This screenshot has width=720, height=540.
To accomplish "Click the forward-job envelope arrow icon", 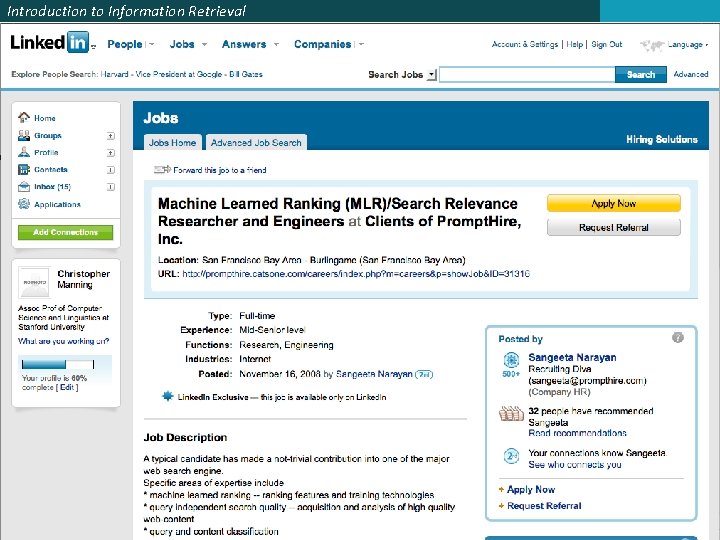I will point(162,170).
